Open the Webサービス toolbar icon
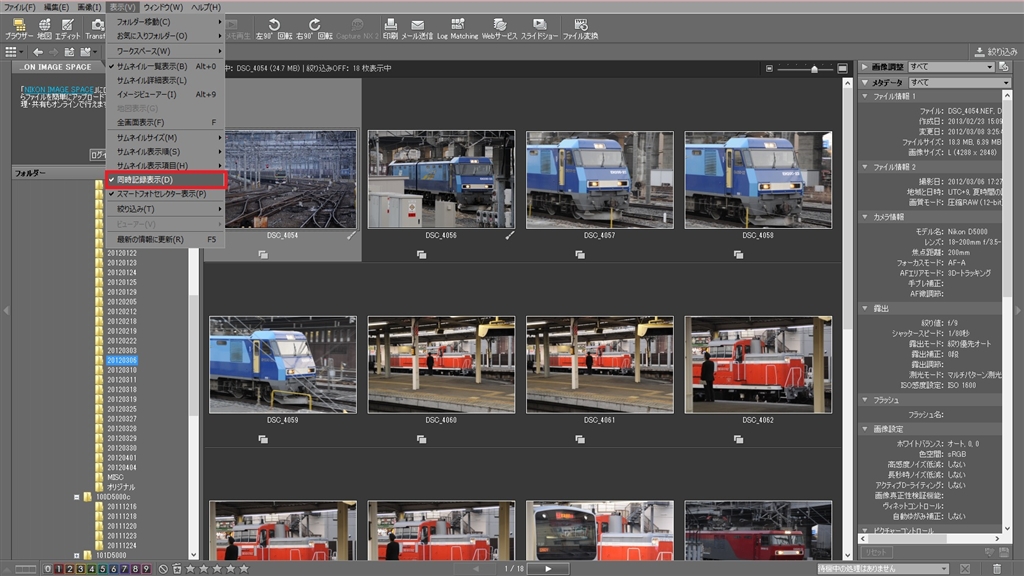 coord(499,27)
